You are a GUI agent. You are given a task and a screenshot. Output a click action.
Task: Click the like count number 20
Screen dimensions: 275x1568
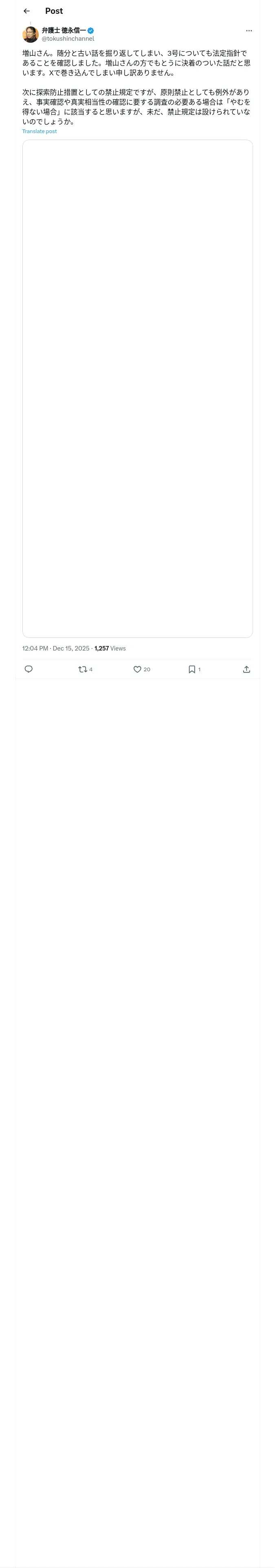(147, 669)
